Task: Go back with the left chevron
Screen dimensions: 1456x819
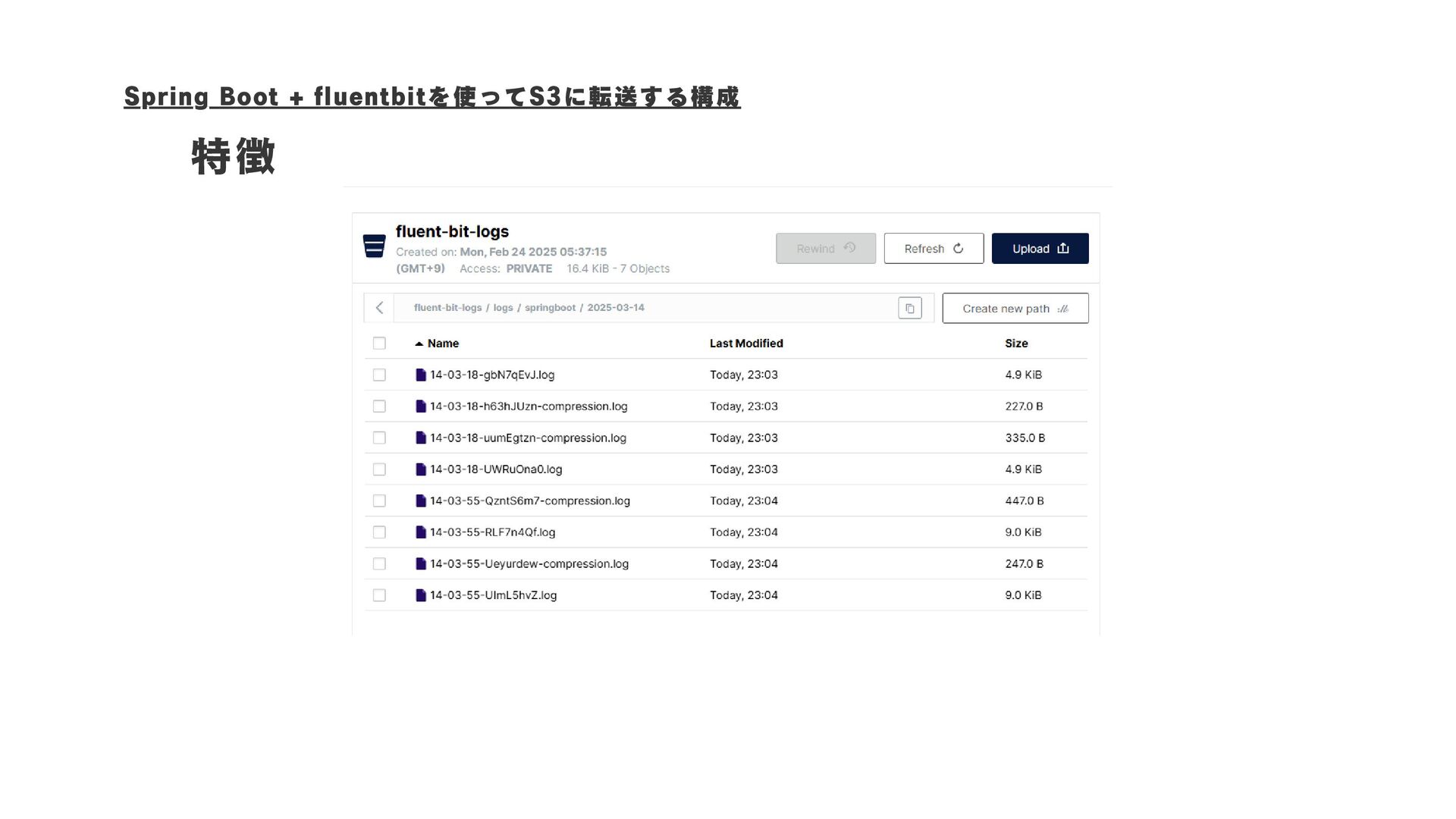Action: 379,308
